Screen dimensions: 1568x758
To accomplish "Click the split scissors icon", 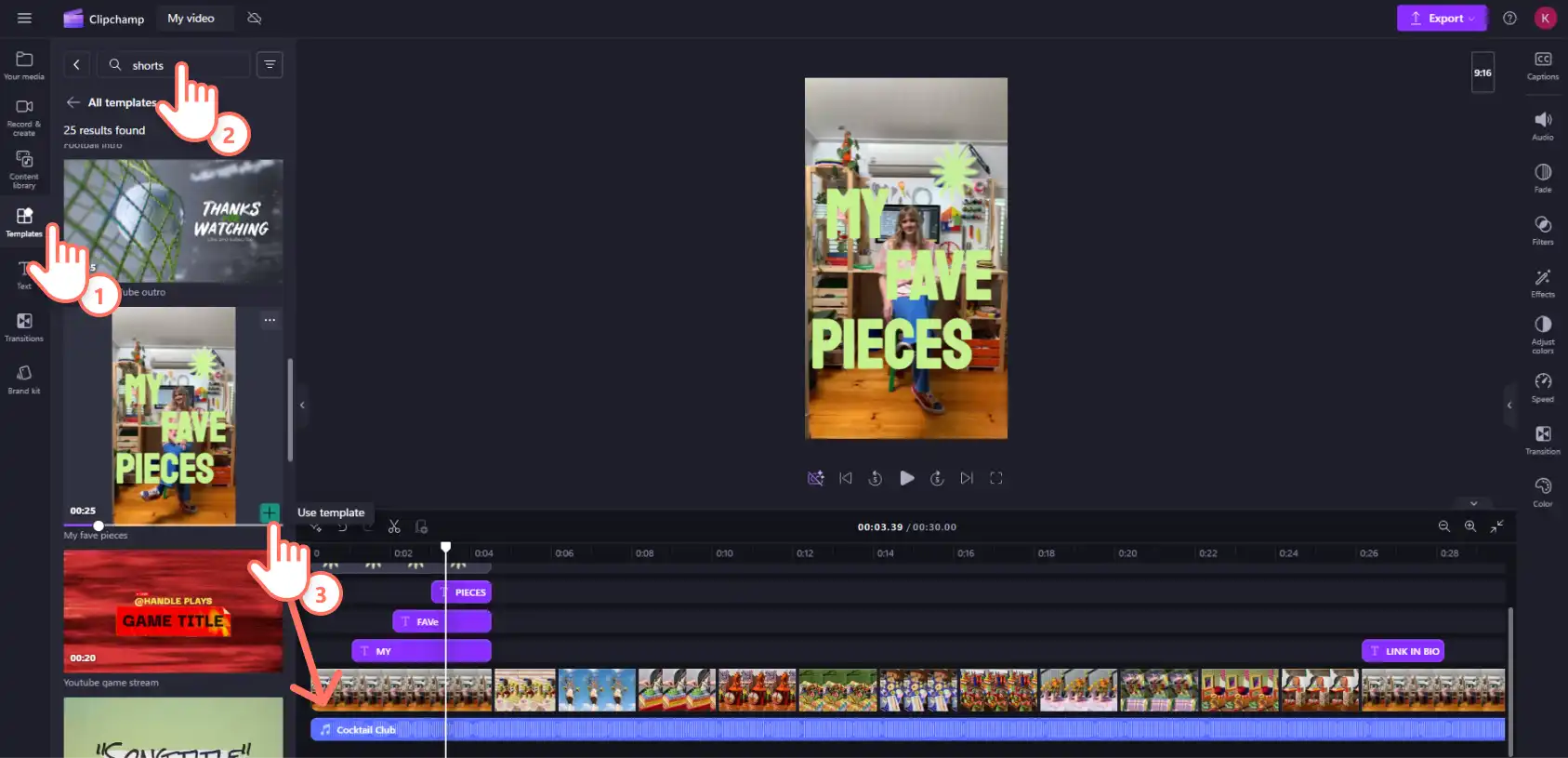I will pyautogui.click(x=394, y=527).
